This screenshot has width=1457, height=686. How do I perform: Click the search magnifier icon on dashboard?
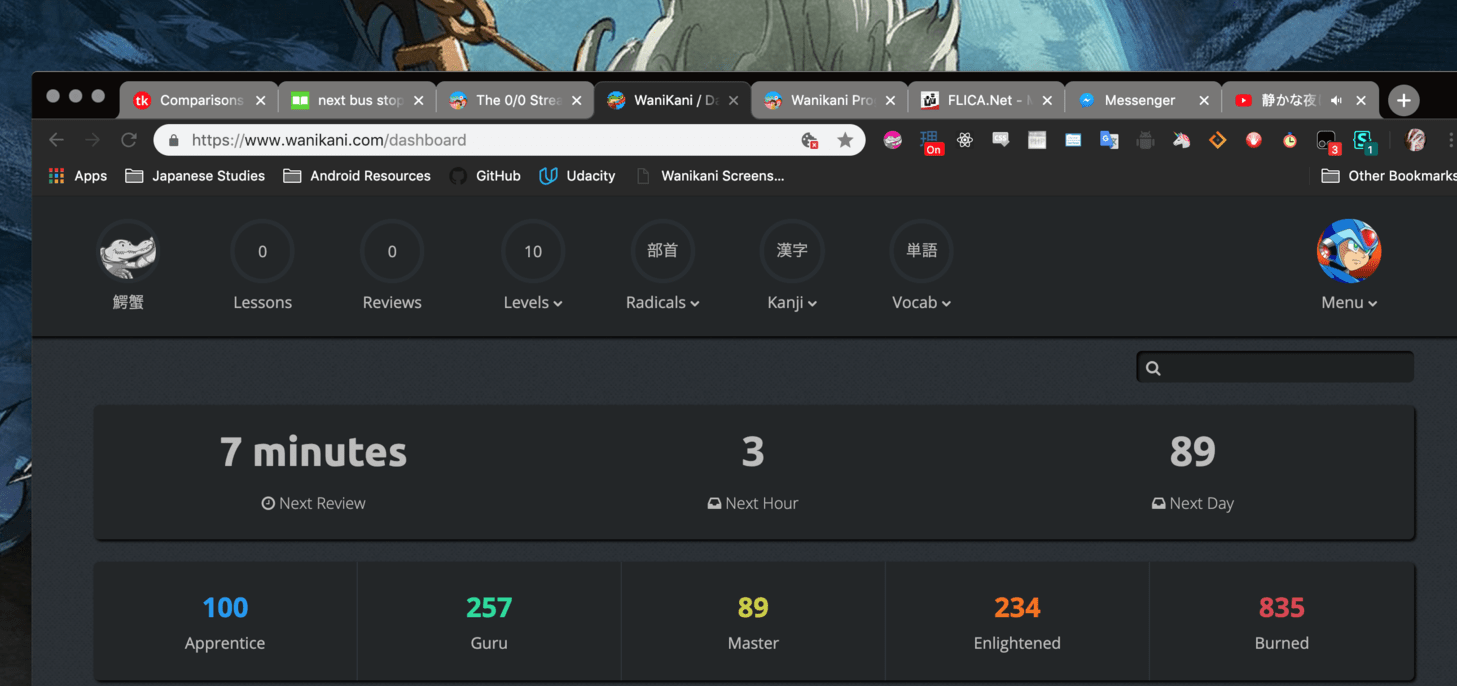[1153, 368]
